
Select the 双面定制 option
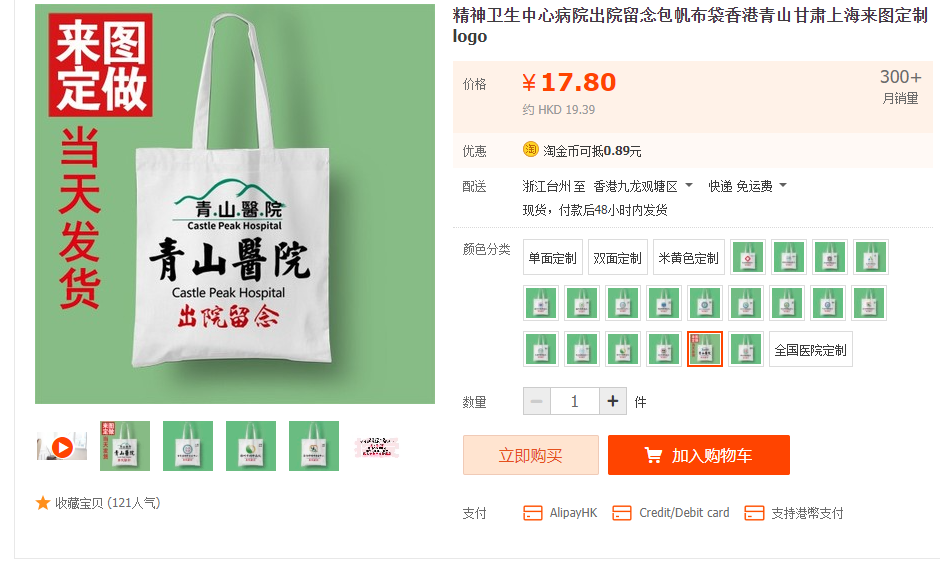point(617,258)
